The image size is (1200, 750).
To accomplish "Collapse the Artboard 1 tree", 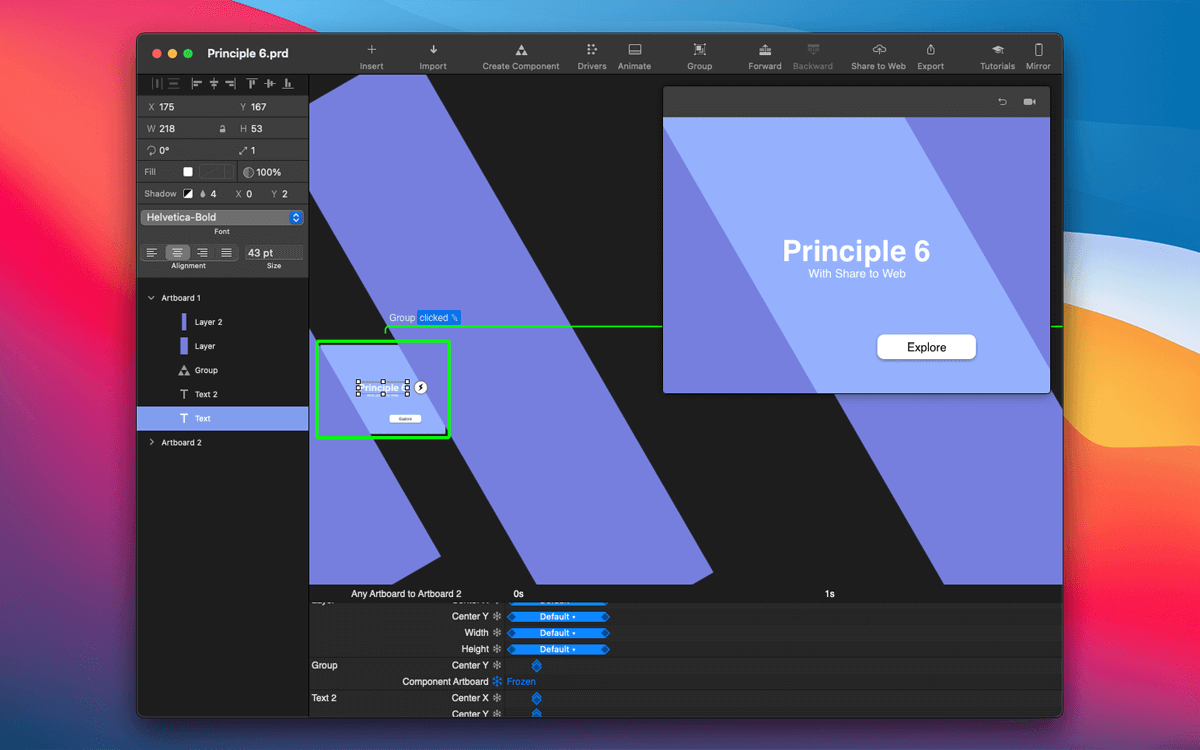I will (x=151, y=298).
